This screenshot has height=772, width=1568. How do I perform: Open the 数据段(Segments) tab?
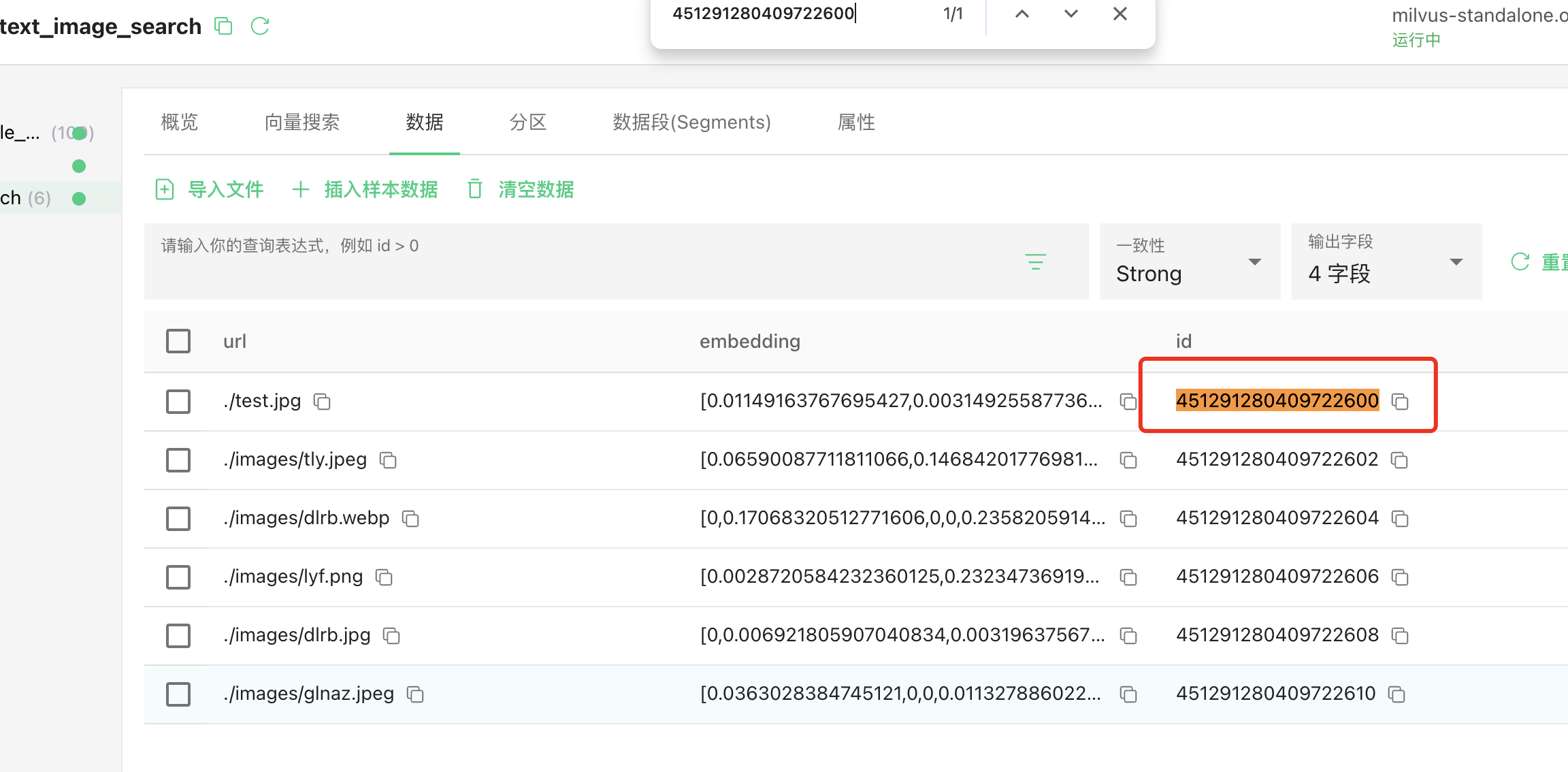point(691,123)
